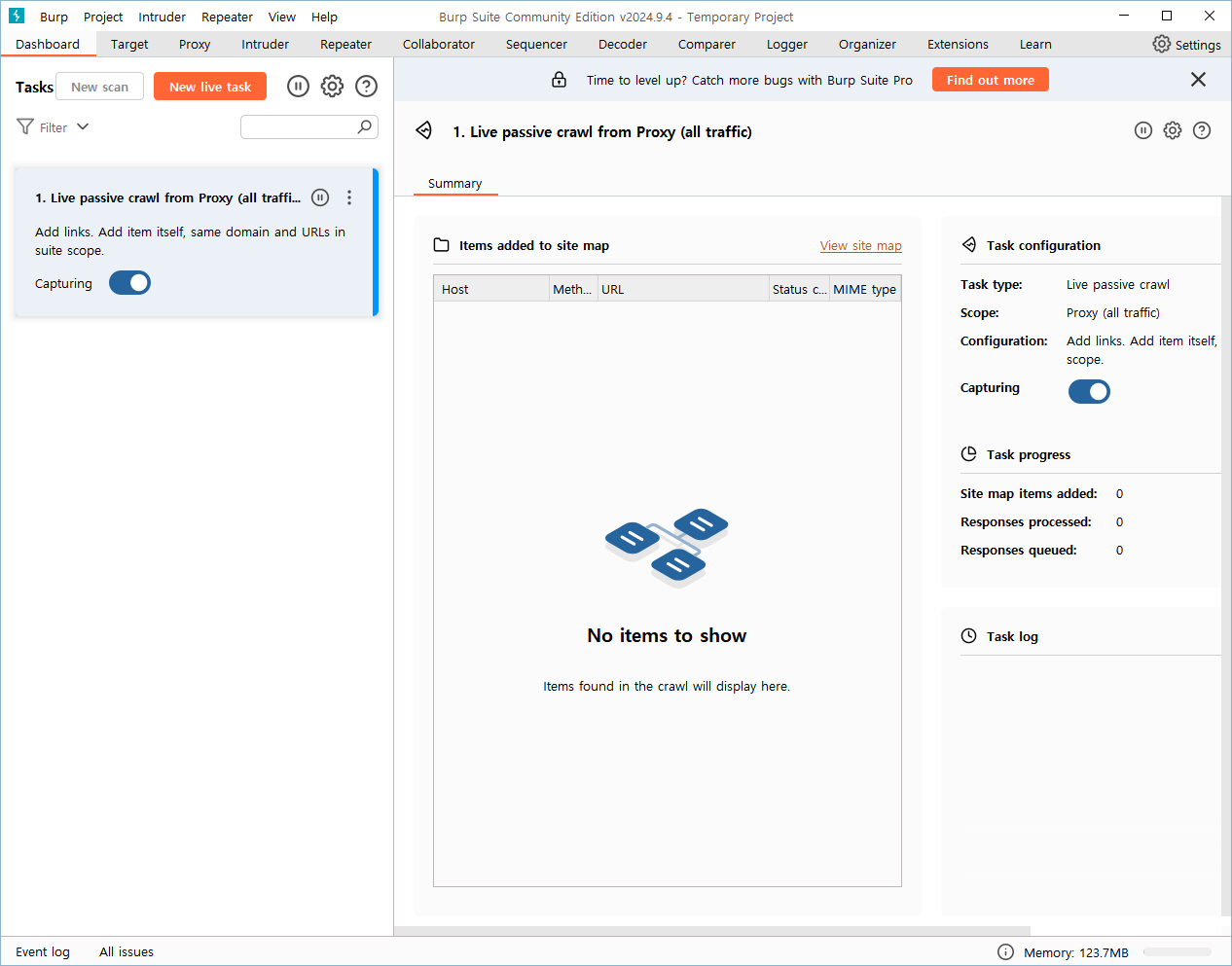This screenshot has width=1232, height=966.
Task: Click folder icon next to Items added to site map
Action: (441, 245)
